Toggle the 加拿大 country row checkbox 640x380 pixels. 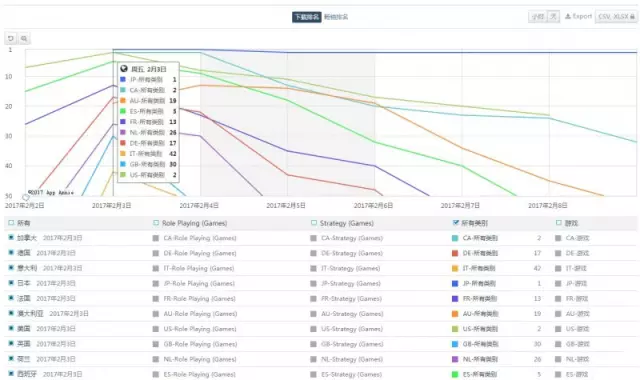(x=11, y=237)
